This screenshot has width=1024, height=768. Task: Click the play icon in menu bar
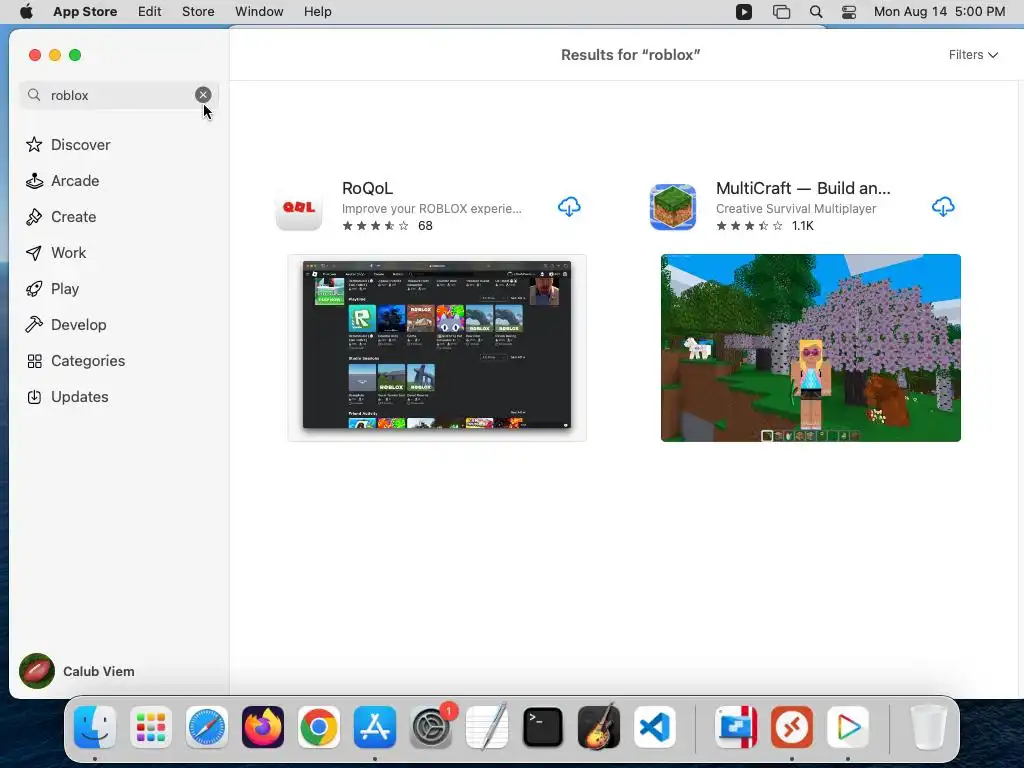[x=744, y=12]
